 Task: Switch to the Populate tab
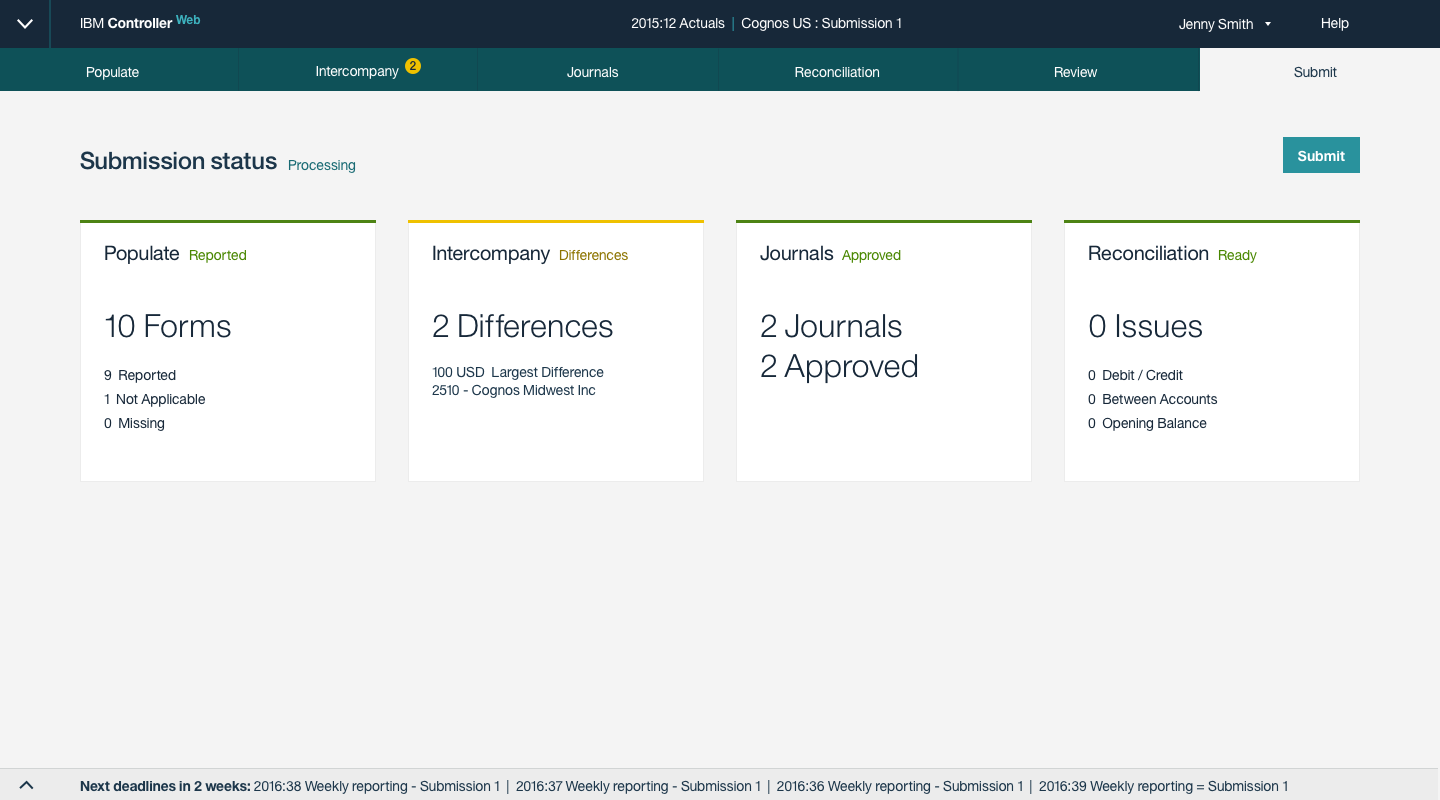pos(119,72)
